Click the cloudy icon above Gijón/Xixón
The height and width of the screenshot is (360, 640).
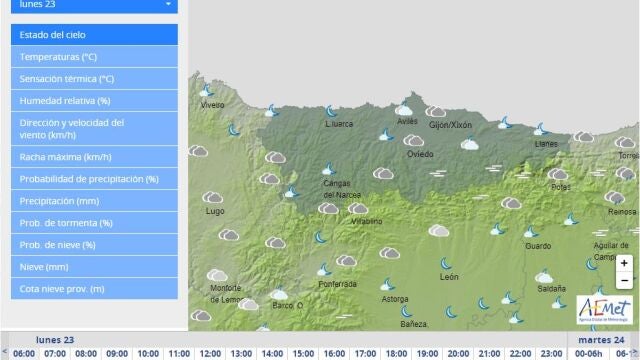436,111
